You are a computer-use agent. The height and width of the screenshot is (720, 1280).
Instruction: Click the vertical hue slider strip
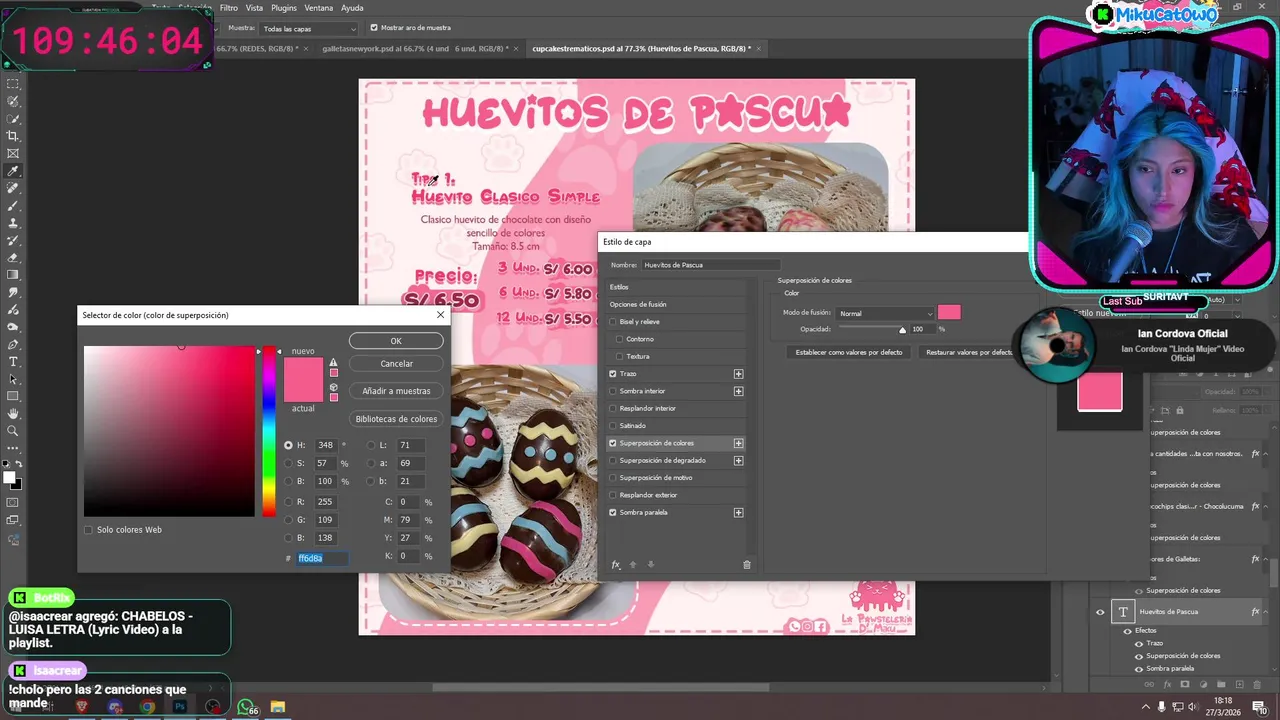269,432
